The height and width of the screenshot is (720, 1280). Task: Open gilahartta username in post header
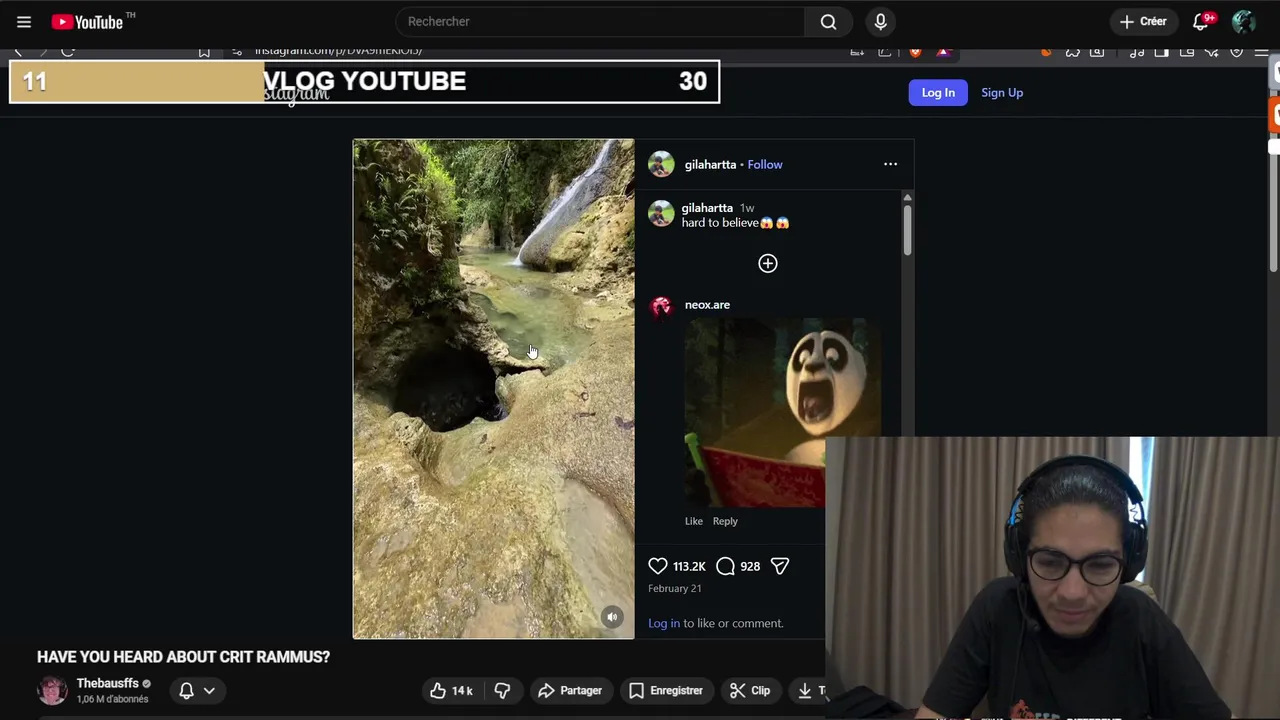[710, 164]
